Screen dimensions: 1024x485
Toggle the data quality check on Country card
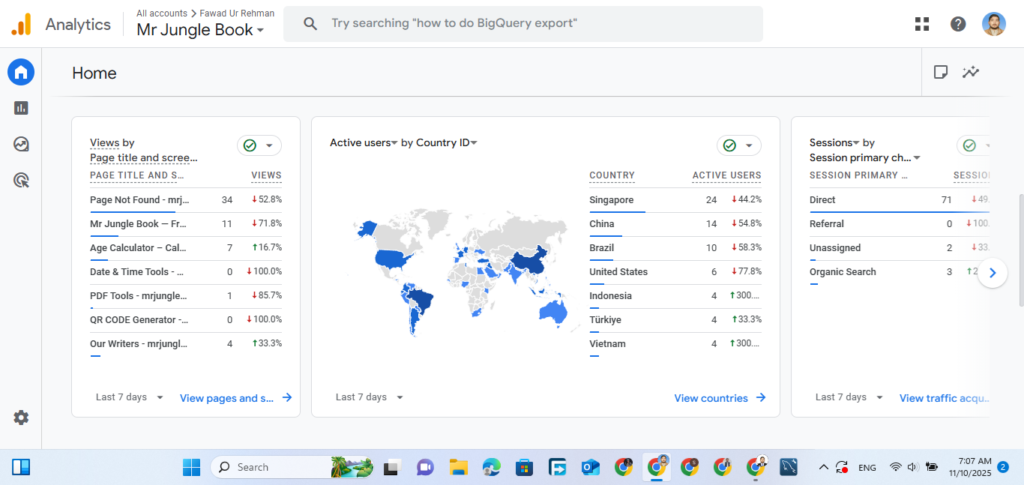tap(739, 146)
